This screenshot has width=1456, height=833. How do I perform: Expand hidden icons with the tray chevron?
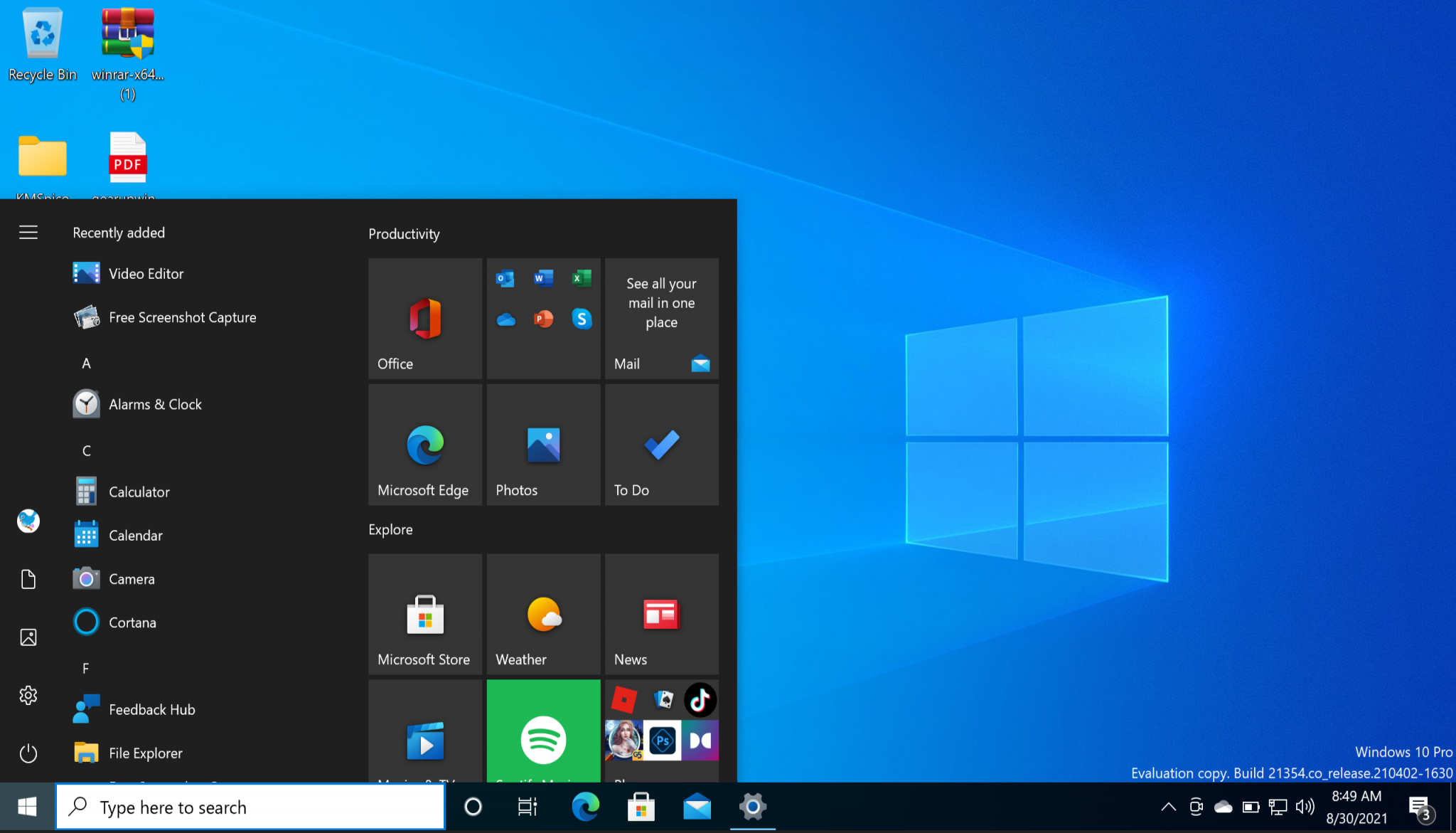tap(1168, 807)
